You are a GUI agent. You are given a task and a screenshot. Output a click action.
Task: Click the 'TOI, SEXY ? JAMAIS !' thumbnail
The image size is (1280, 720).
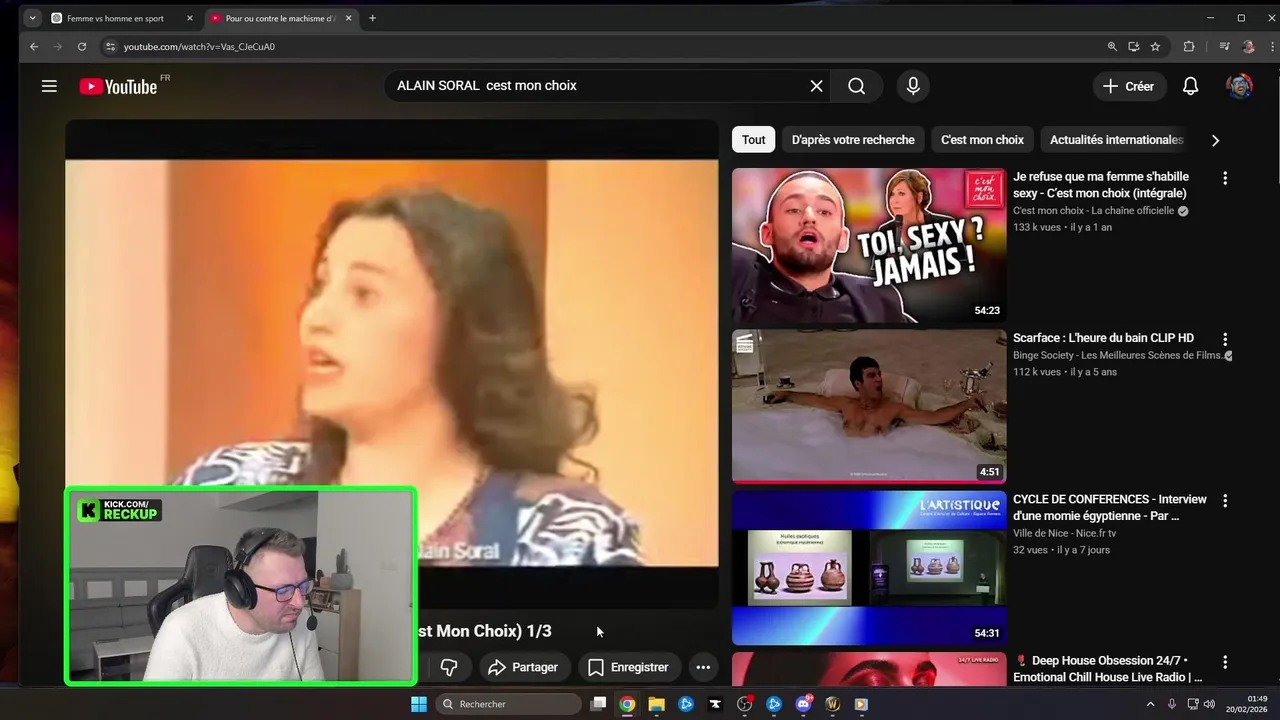(869, 245)
